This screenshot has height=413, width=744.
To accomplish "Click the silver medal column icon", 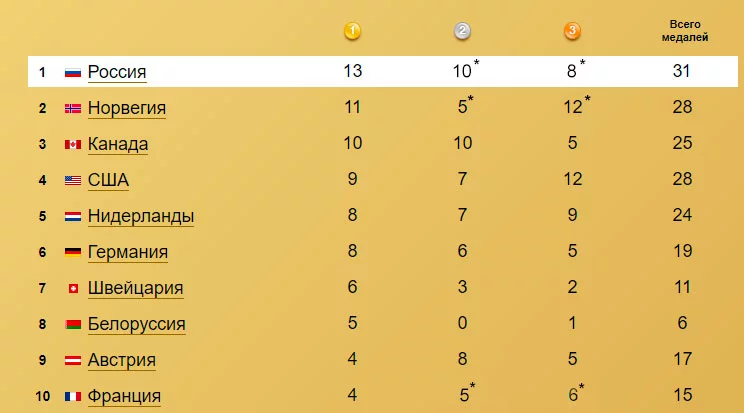I will coord(462,31).
